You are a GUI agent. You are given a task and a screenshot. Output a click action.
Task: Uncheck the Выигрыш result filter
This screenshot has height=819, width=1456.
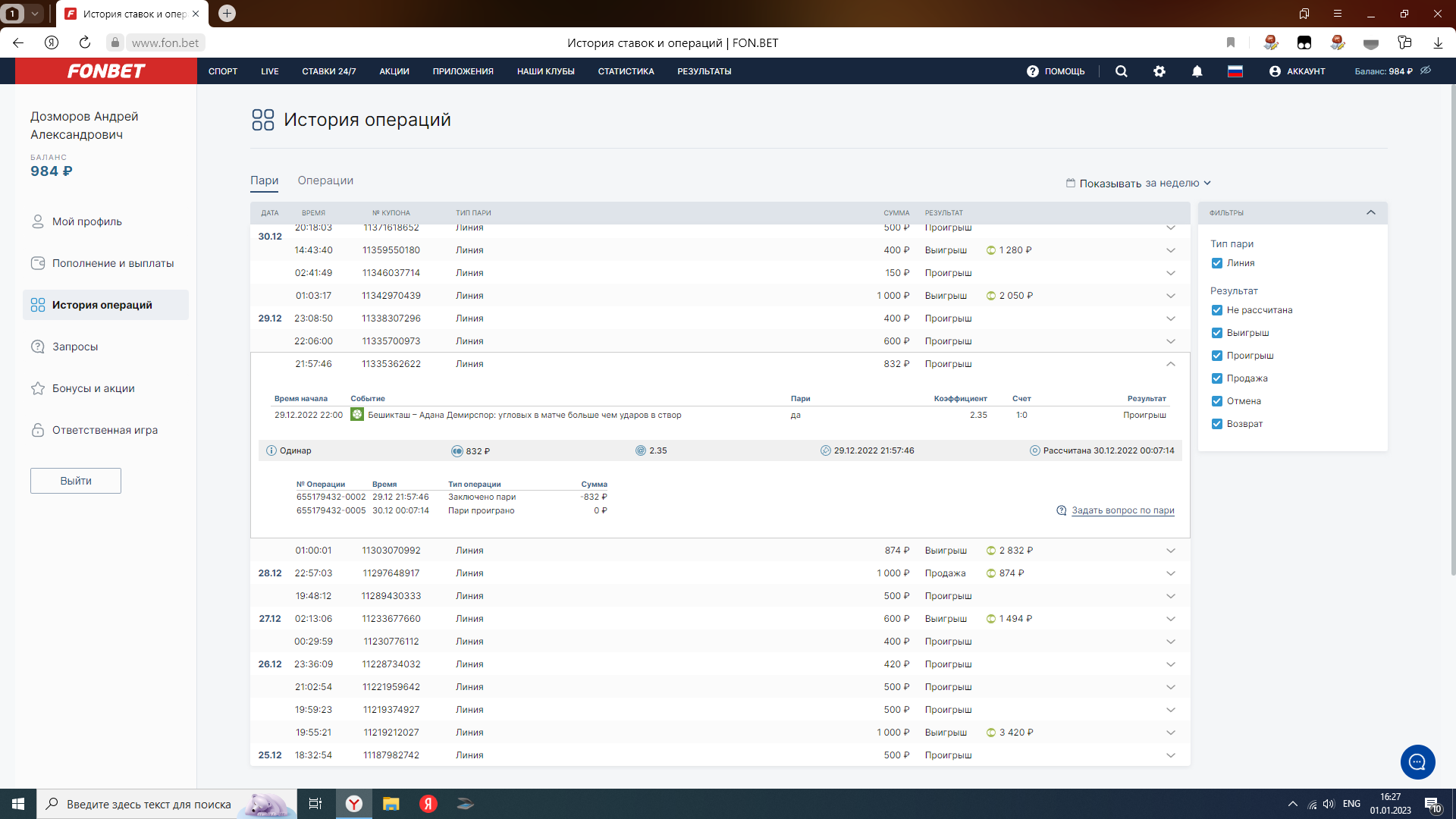1217,333
